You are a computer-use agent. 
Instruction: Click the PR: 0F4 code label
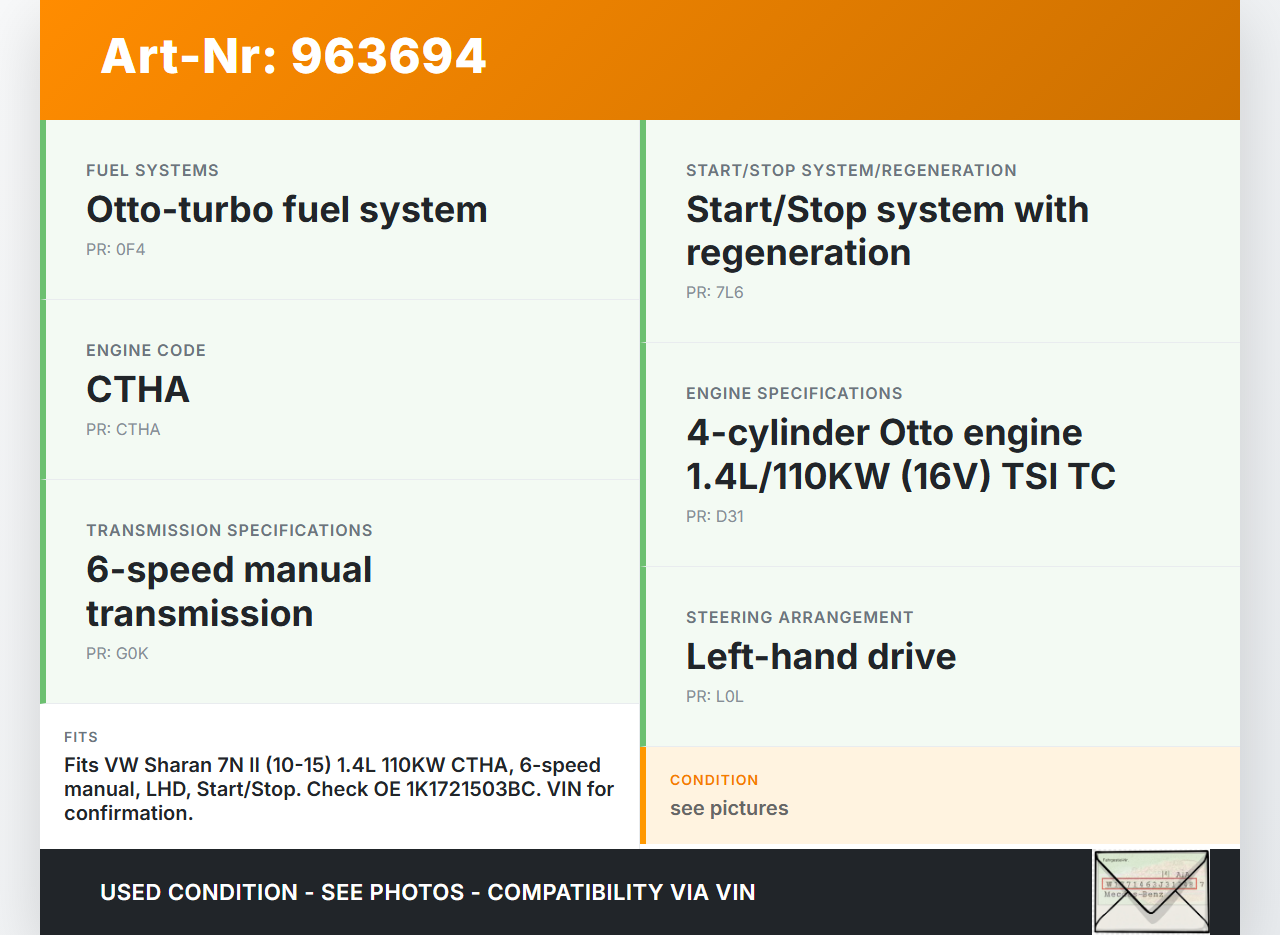point(116,250)
